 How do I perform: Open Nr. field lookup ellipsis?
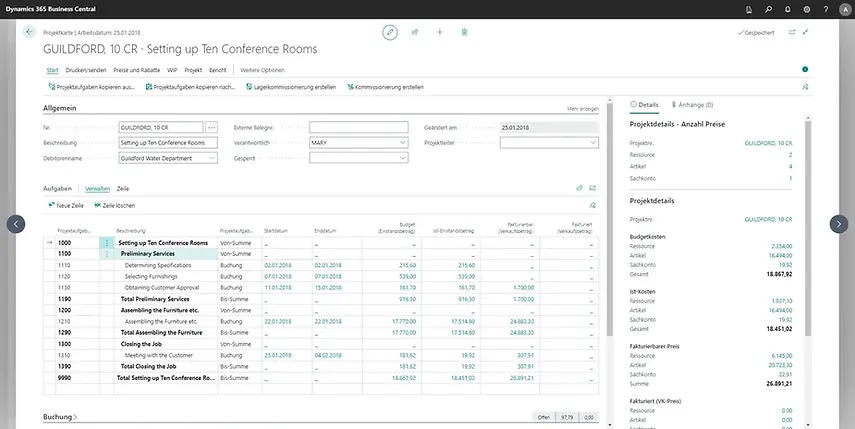(212, 128)
